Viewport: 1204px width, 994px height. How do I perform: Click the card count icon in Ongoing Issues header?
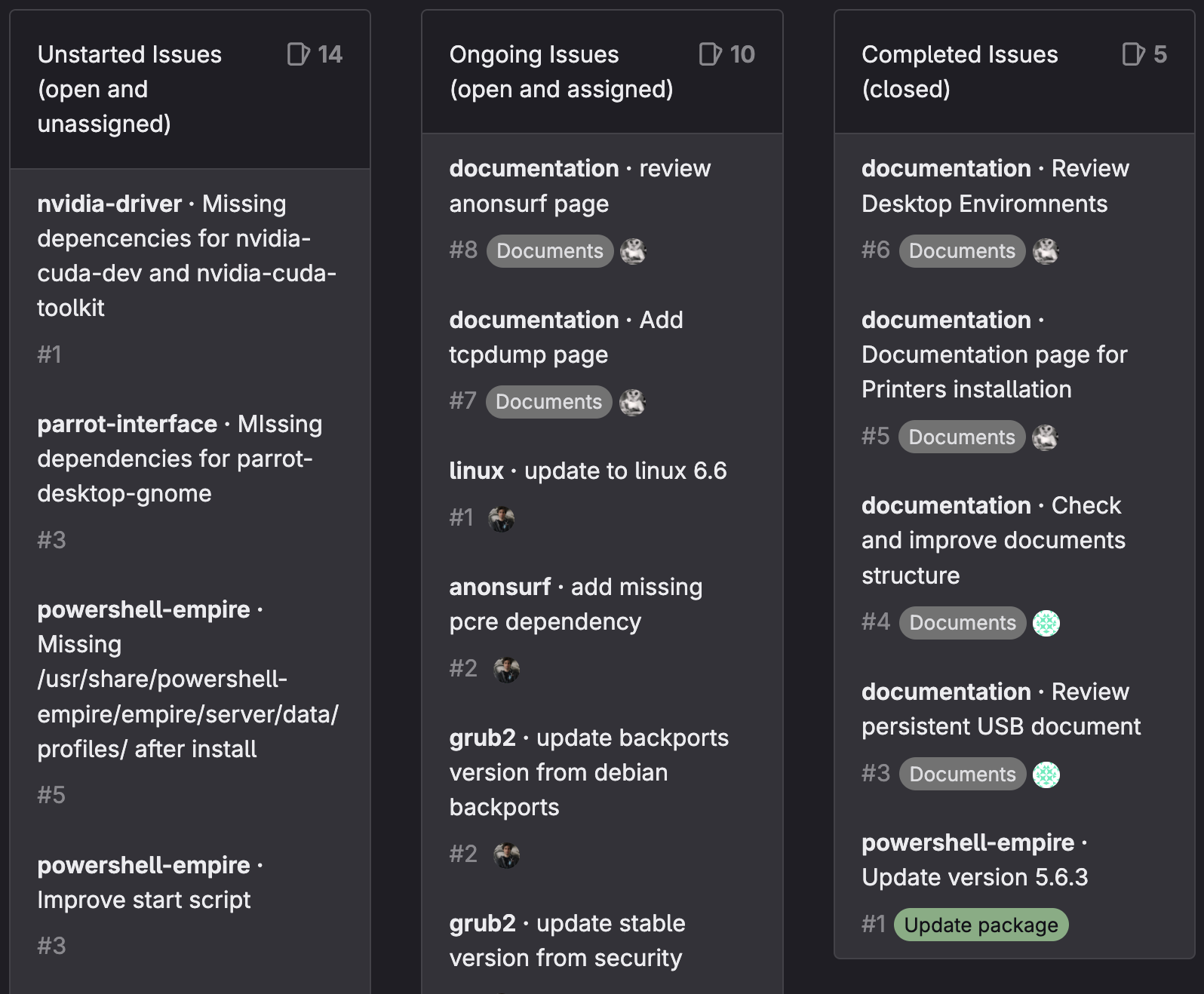point(710,54)
